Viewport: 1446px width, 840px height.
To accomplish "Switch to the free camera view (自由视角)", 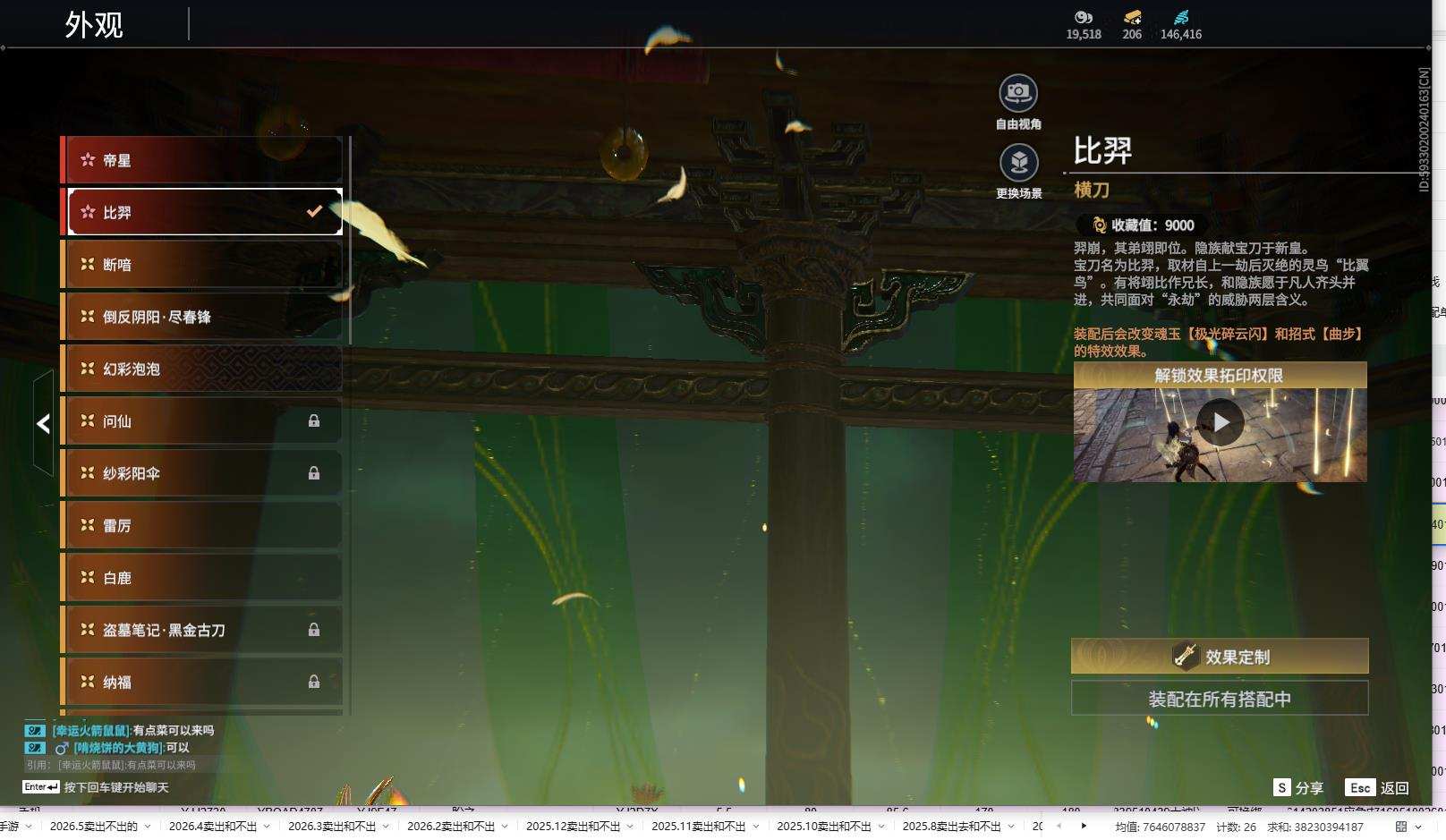I will tap(1018, 93).
